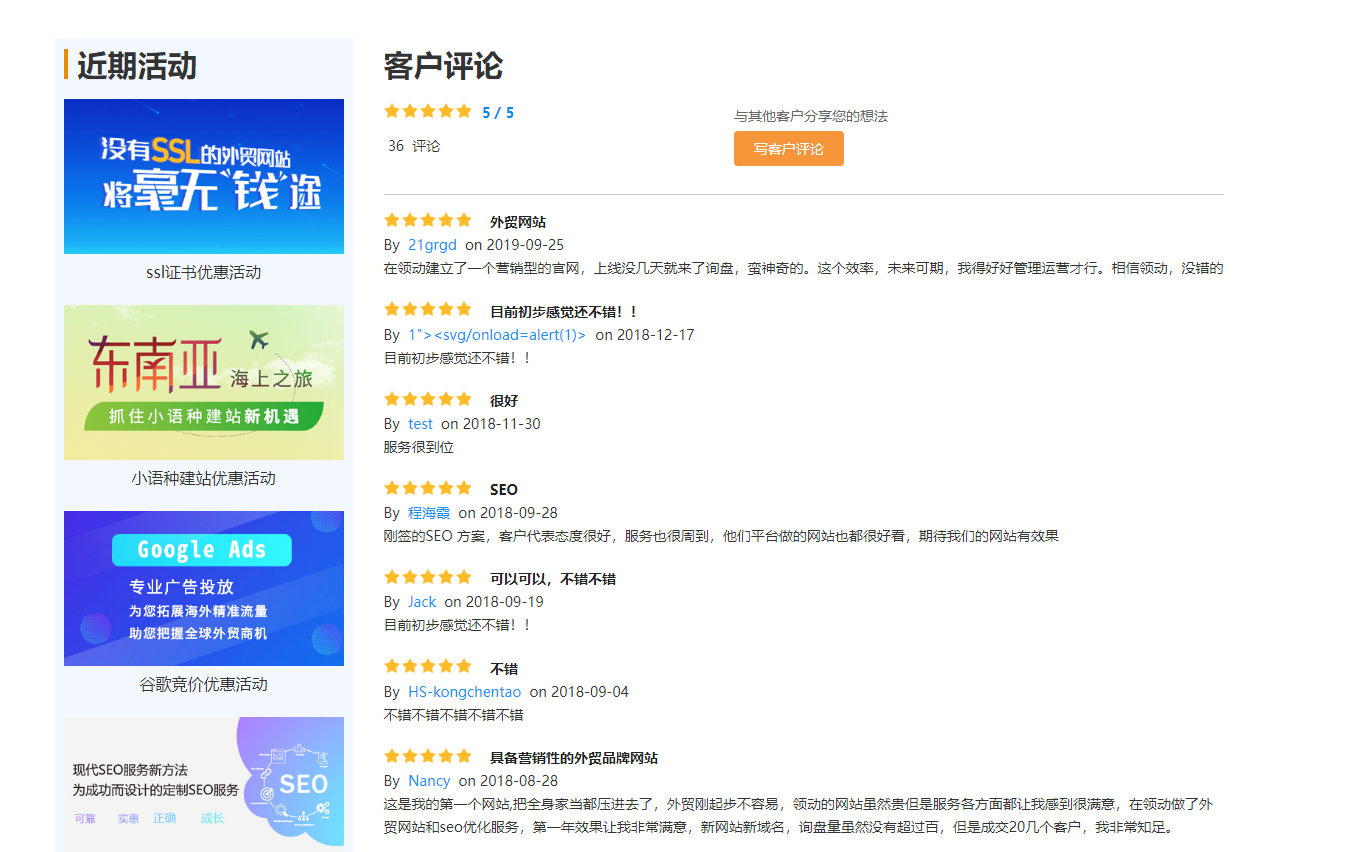Click the 写客户评论 button
This screenshot has width=1349, height=852.
click(x=788, y=148)
